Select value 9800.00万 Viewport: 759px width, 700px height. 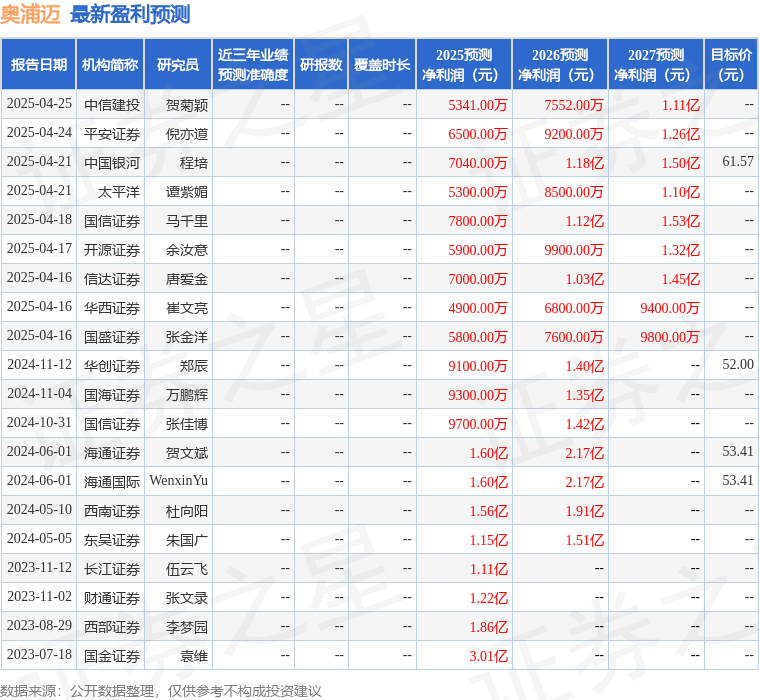pyautogui.click(x=669, y=337)
